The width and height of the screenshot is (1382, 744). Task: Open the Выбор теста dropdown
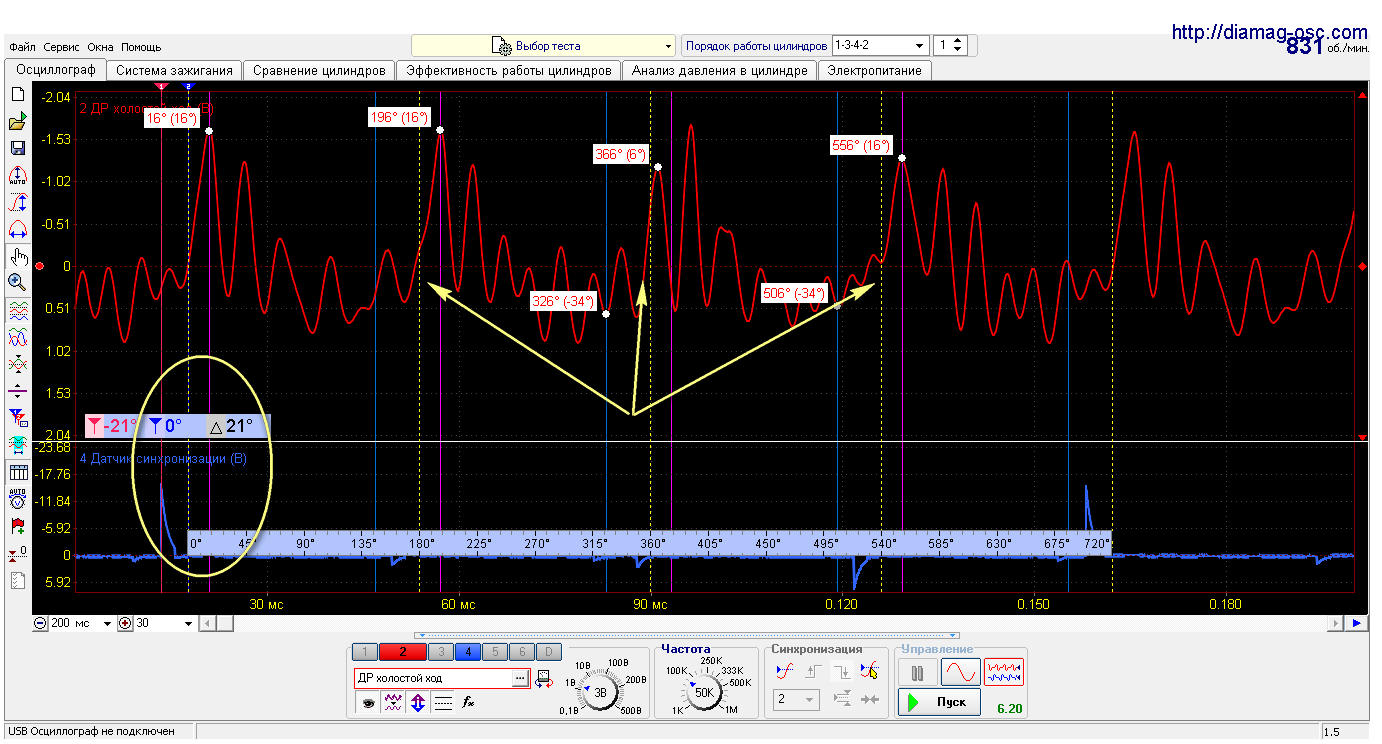point(544,46)
